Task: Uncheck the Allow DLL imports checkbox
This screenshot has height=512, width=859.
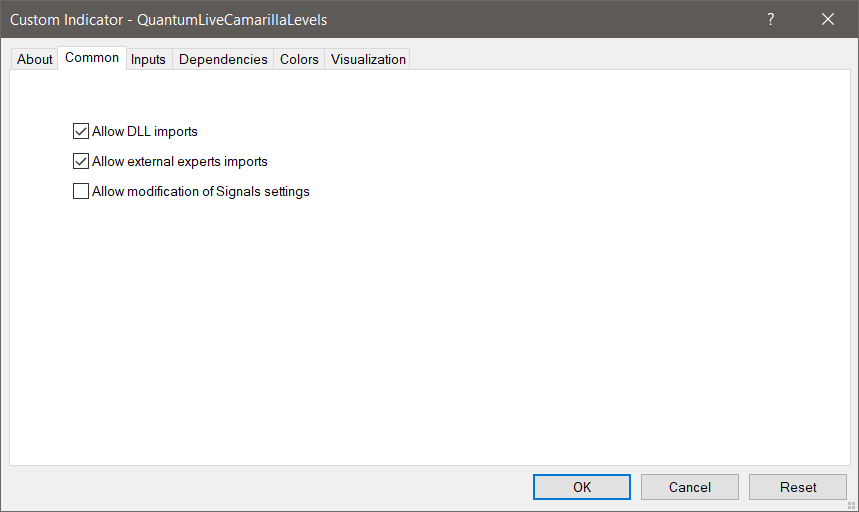Action: [x=81, y=131]
